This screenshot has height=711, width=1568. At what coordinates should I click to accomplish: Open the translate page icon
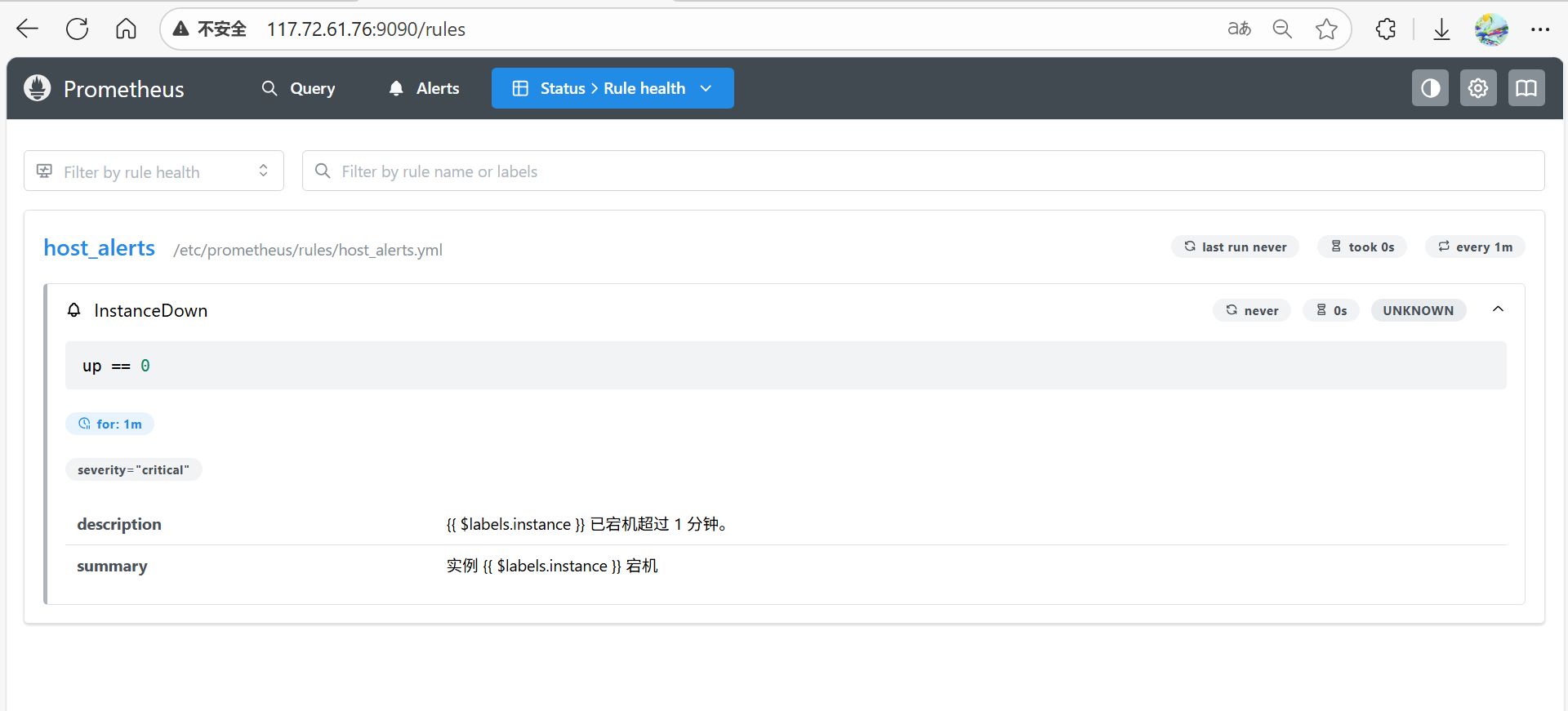1239,29
